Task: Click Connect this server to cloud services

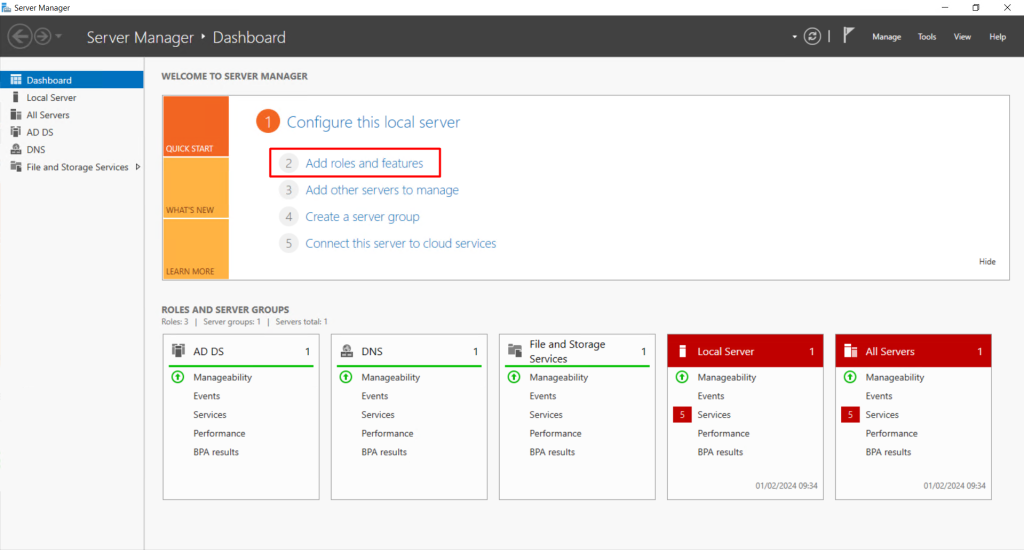Action: pyautogui.click(x=400, y=243)
